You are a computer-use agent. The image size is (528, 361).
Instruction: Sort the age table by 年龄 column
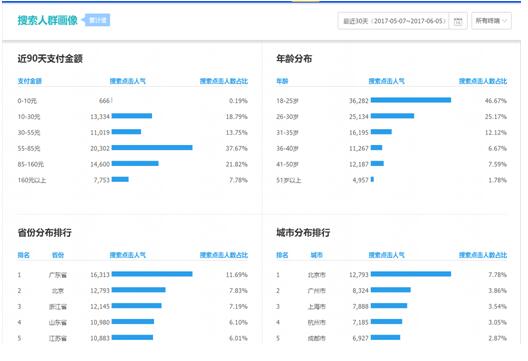(x=282, y=81)
